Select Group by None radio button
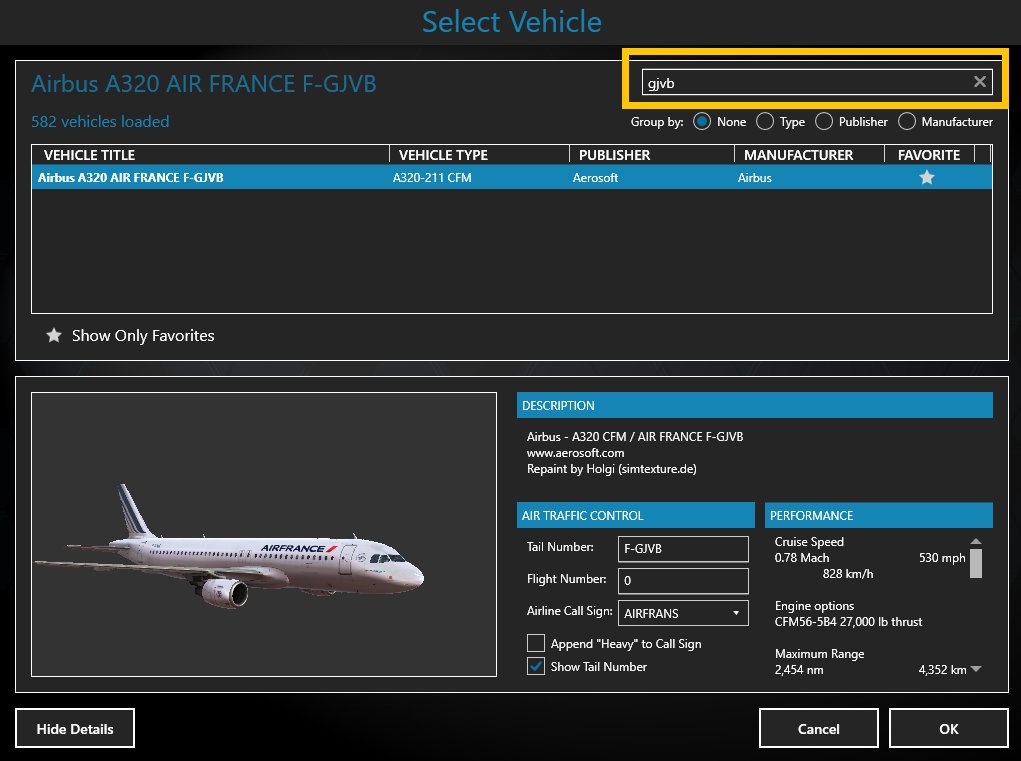 702,122
